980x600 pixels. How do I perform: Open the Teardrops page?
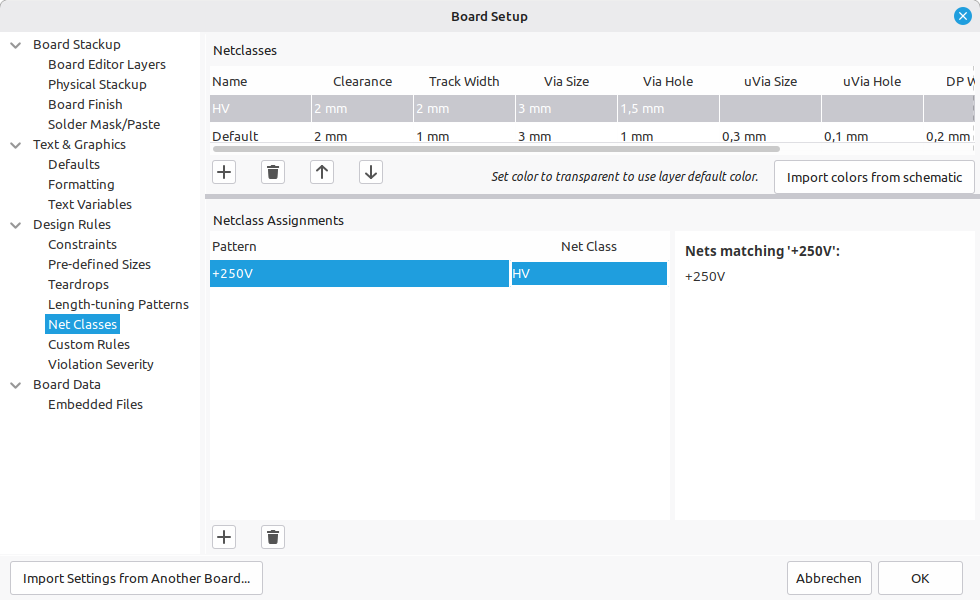tap(78, 284)
